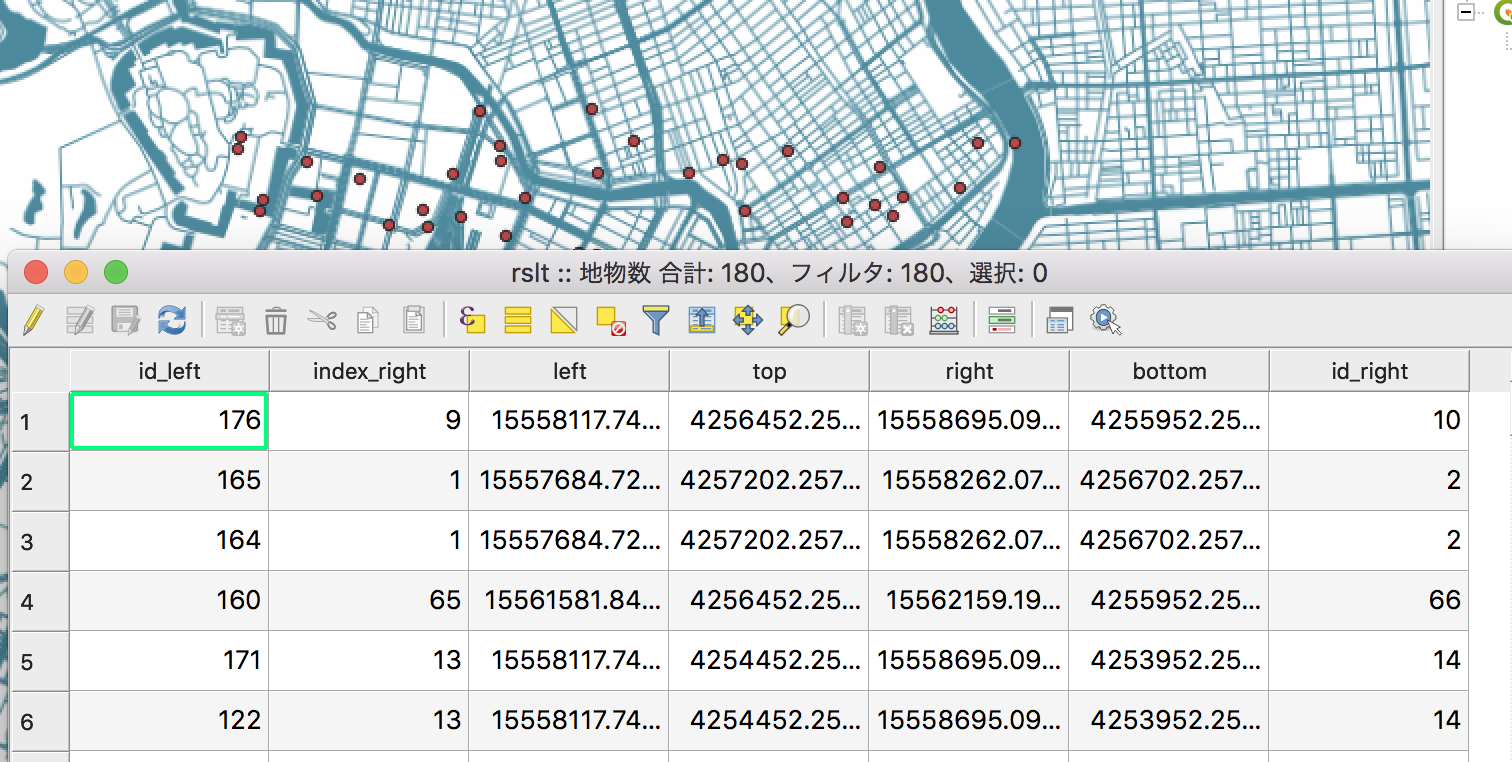Open conditional formatting settings
The height and width of the screenshot is (762, 1512).
coord(1001,320)
